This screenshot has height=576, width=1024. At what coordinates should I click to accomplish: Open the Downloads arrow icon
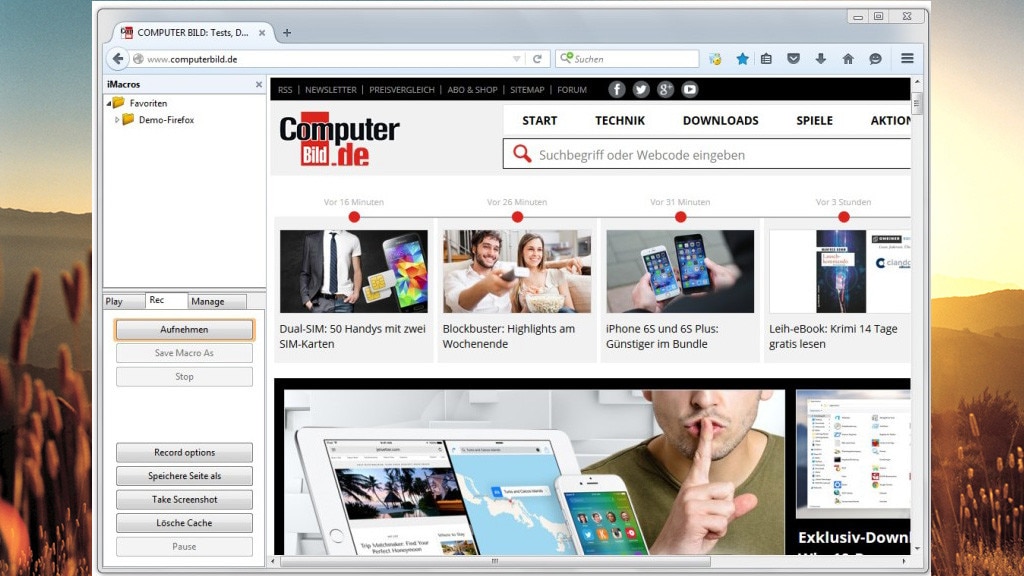820,59
